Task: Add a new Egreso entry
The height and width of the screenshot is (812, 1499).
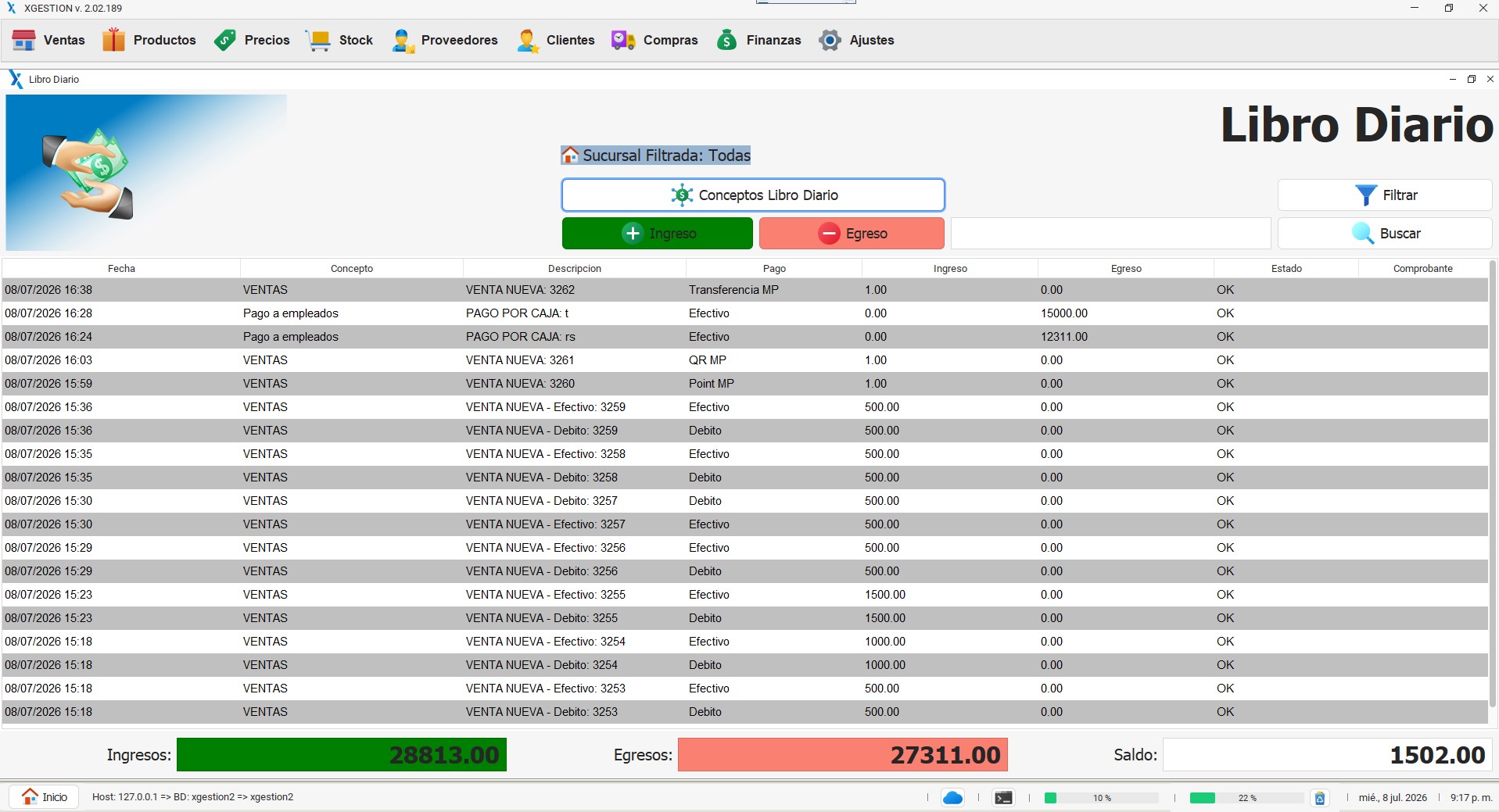Action: pyautogui.click(x=852, y=233)
